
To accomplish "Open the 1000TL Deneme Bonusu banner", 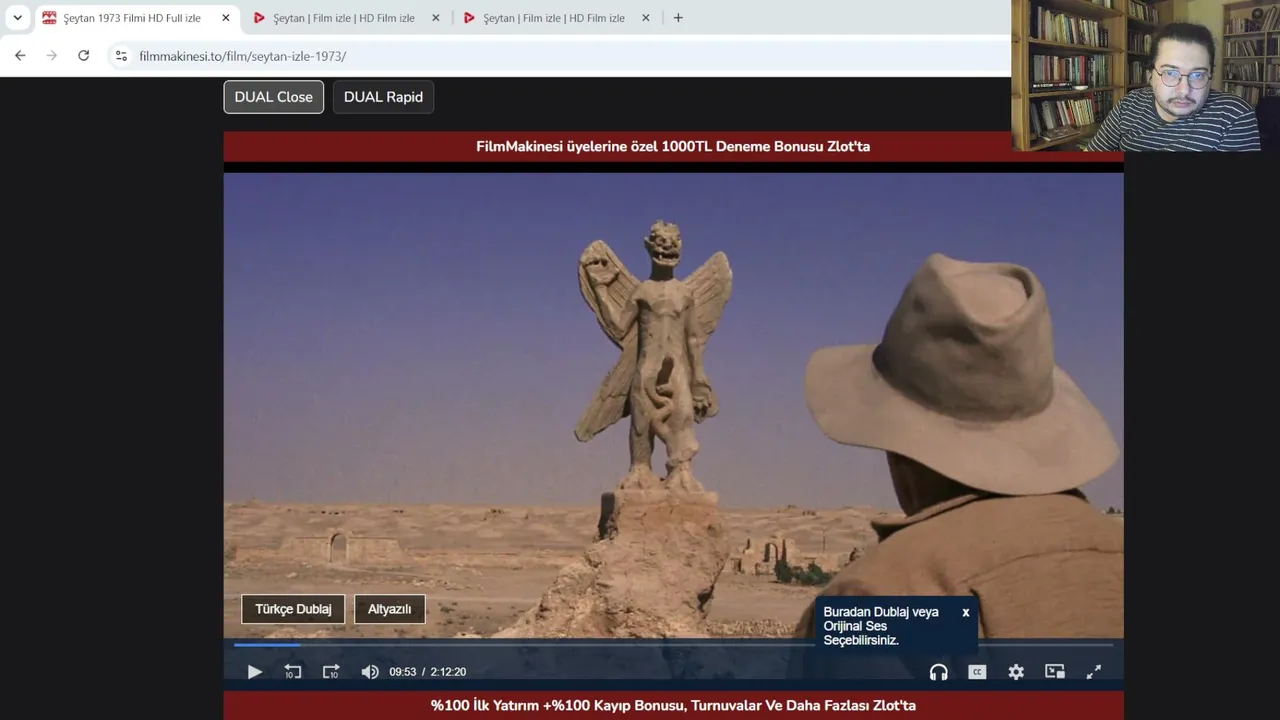I will coord(673,146).
